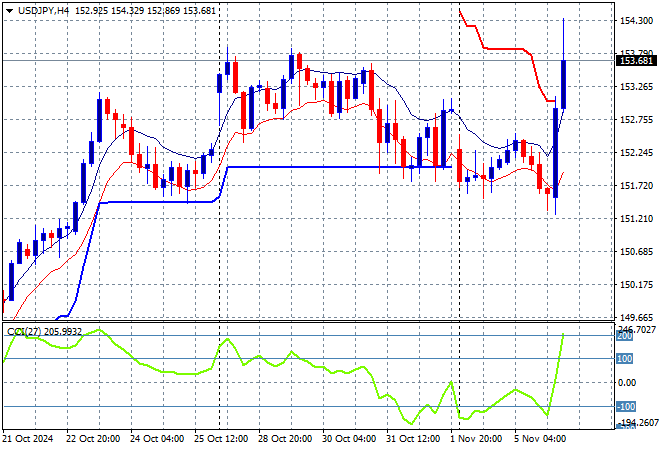
Task: Click the 152.245 price axis label
Action: pyautogui.click(x=636, y=152)
